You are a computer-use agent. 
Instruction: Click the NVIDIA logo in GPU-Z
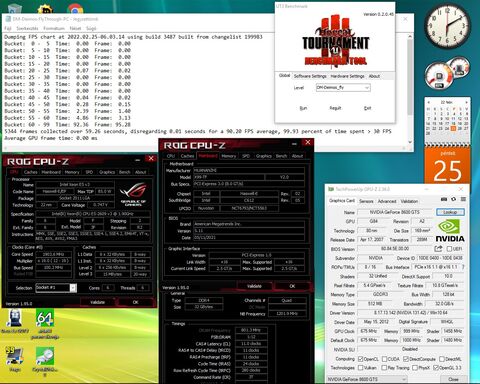coord(450,231)
